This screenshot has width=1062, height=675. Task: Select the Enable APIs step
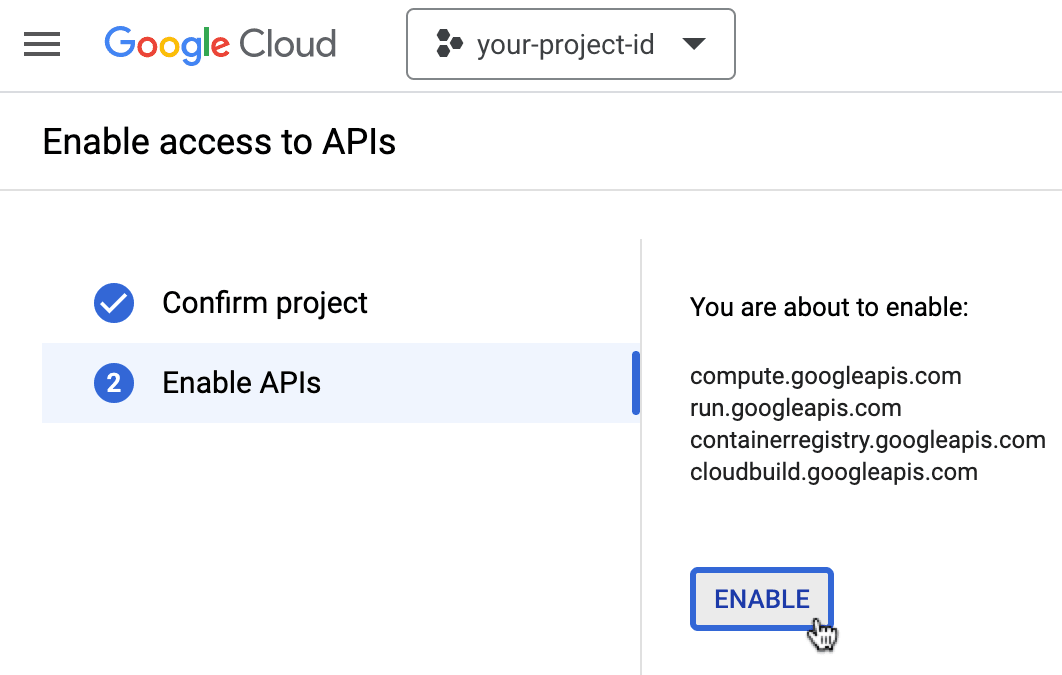(241, 383)
